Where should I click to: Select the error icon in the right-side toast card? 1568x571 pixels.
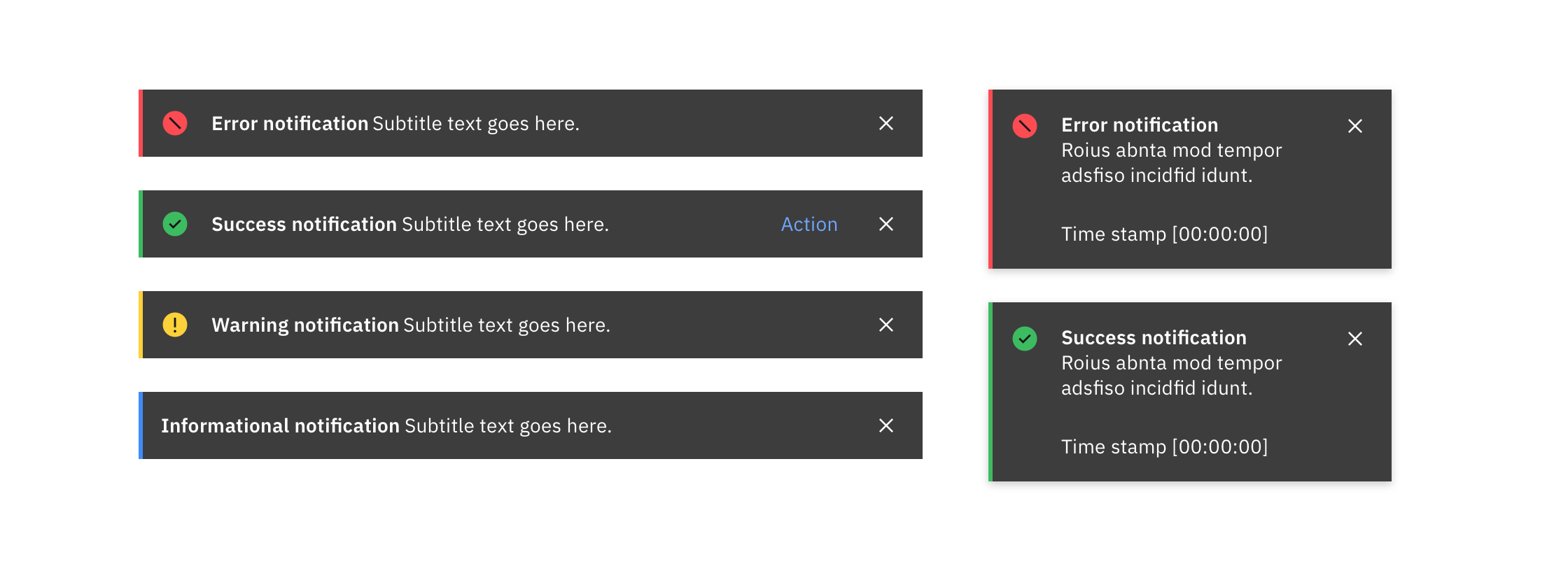tap(1026, 126)
